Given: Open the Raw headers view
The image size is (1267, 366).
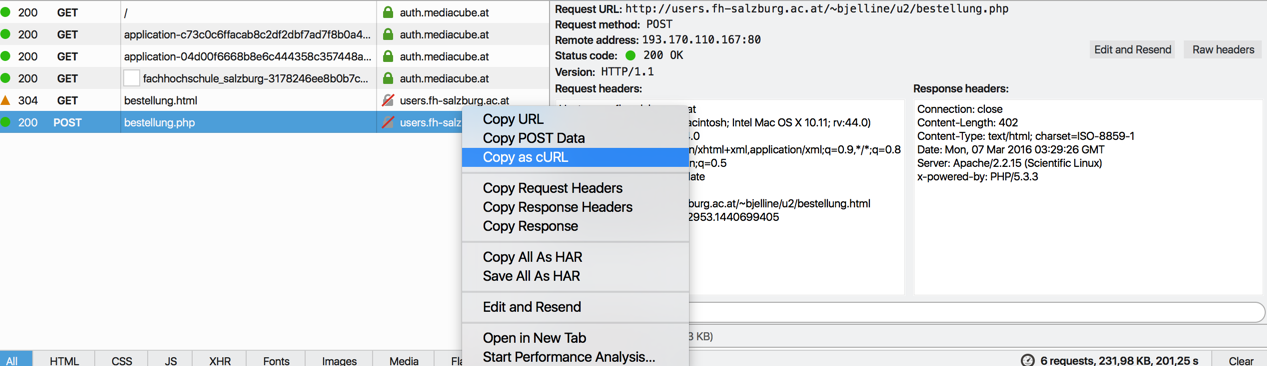Looking at the screenshot, I should pos(1223,49).
